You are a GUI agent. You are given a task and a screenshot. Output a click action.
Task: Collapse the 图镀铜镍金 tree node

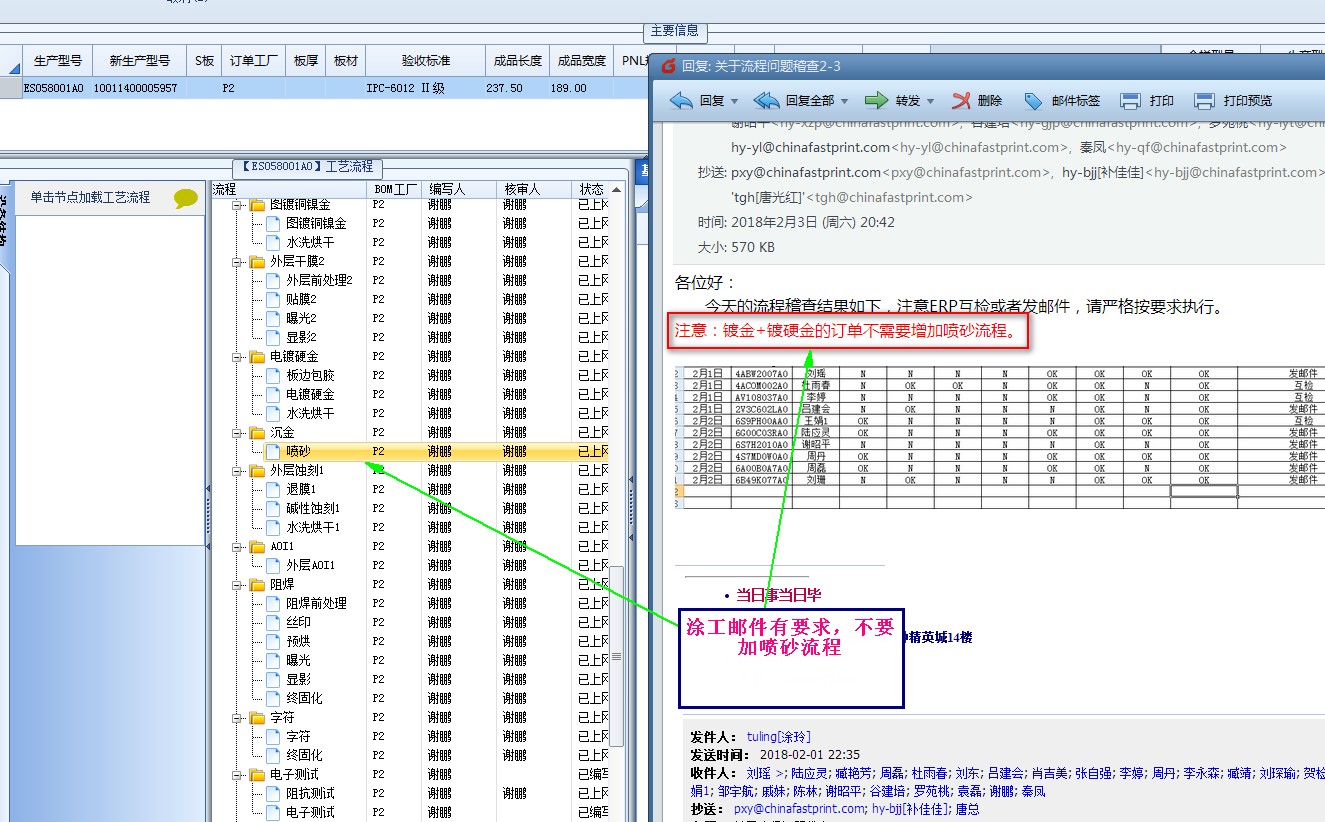tap(238, 205)
